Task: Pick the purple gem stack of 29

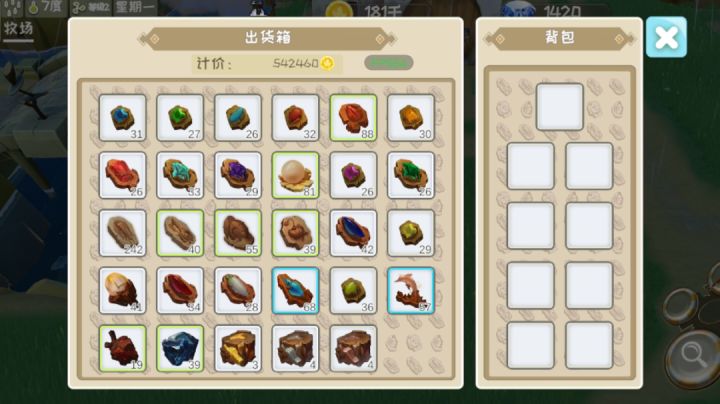Action: (x=238, y=175)
